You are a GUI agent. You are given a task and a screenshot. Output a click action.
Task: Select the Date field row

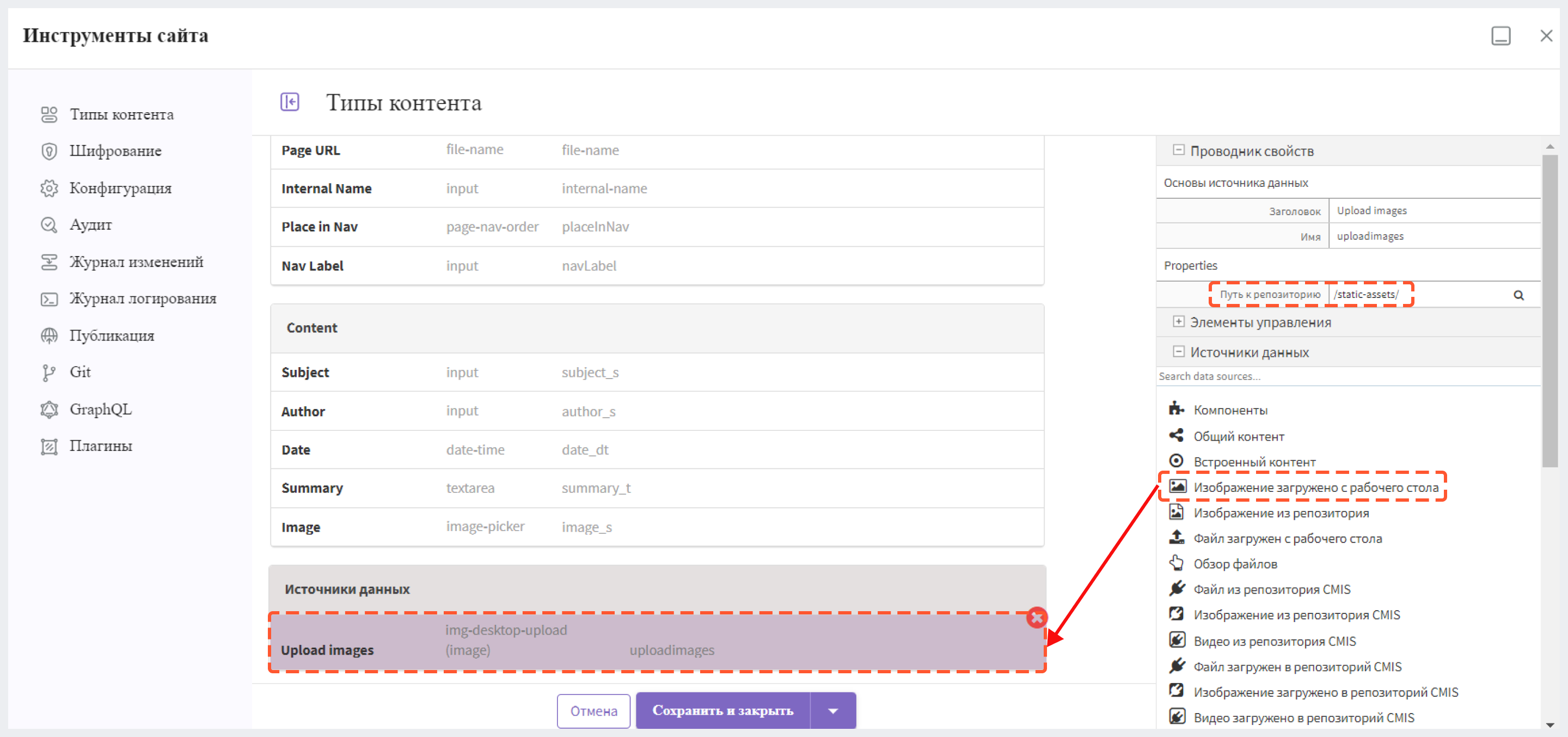click(x=657, y=450)
